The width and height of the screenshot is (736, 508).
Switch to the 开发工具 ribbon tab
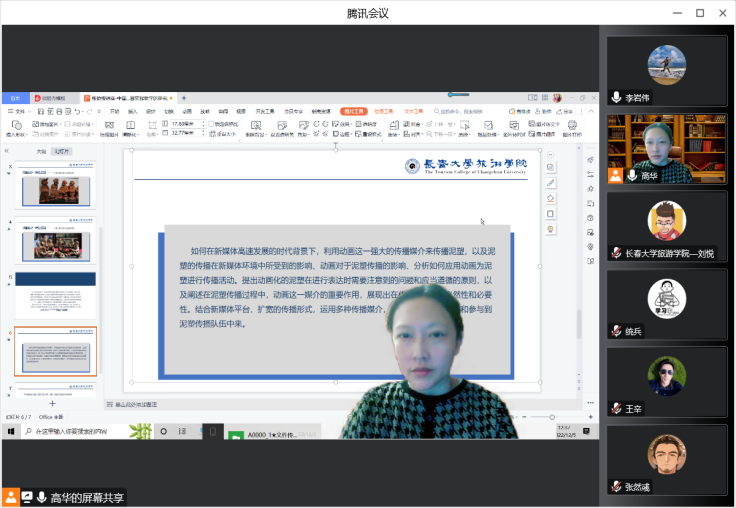tap(265, 111)
